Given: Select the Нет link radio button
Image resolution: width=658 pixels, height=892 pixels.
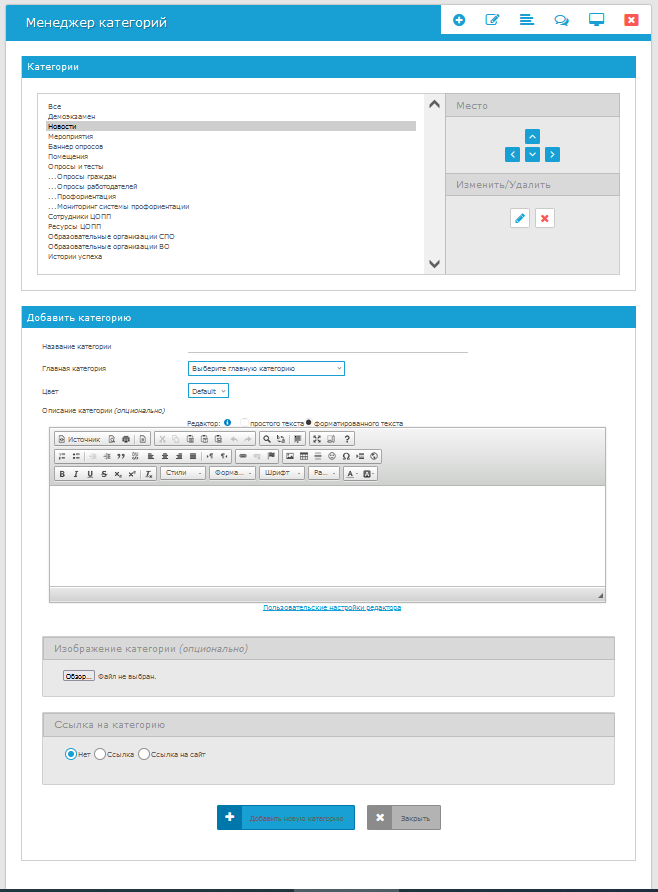Looking at the screenshot, I should [71, 754].
